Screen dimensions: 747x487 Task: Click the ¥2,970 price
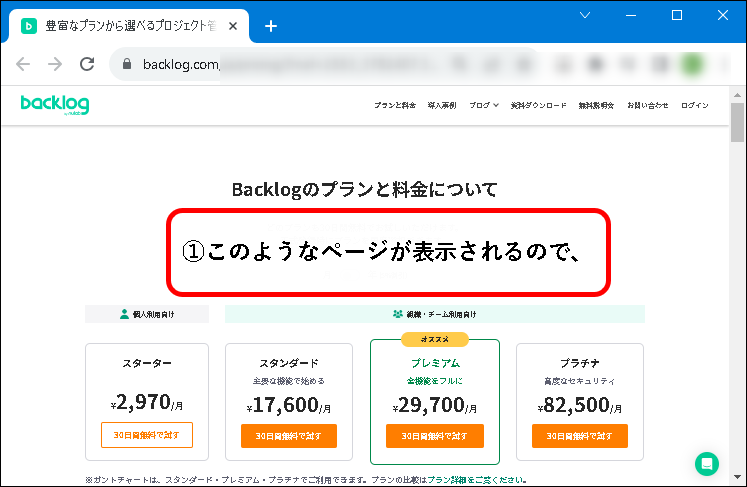click(x=147, y=403)
